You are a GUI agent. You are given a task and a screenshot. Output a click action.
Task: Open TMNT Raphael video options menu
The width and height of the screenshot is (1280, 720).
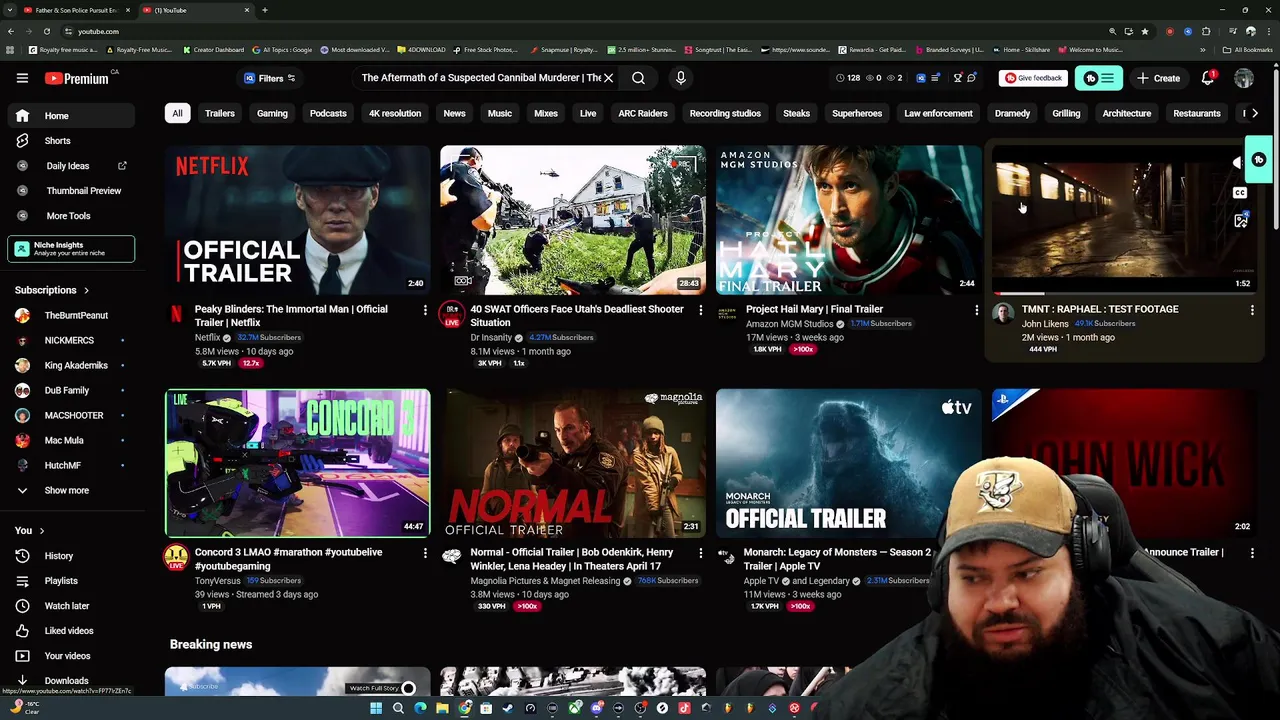(1252, 310)
